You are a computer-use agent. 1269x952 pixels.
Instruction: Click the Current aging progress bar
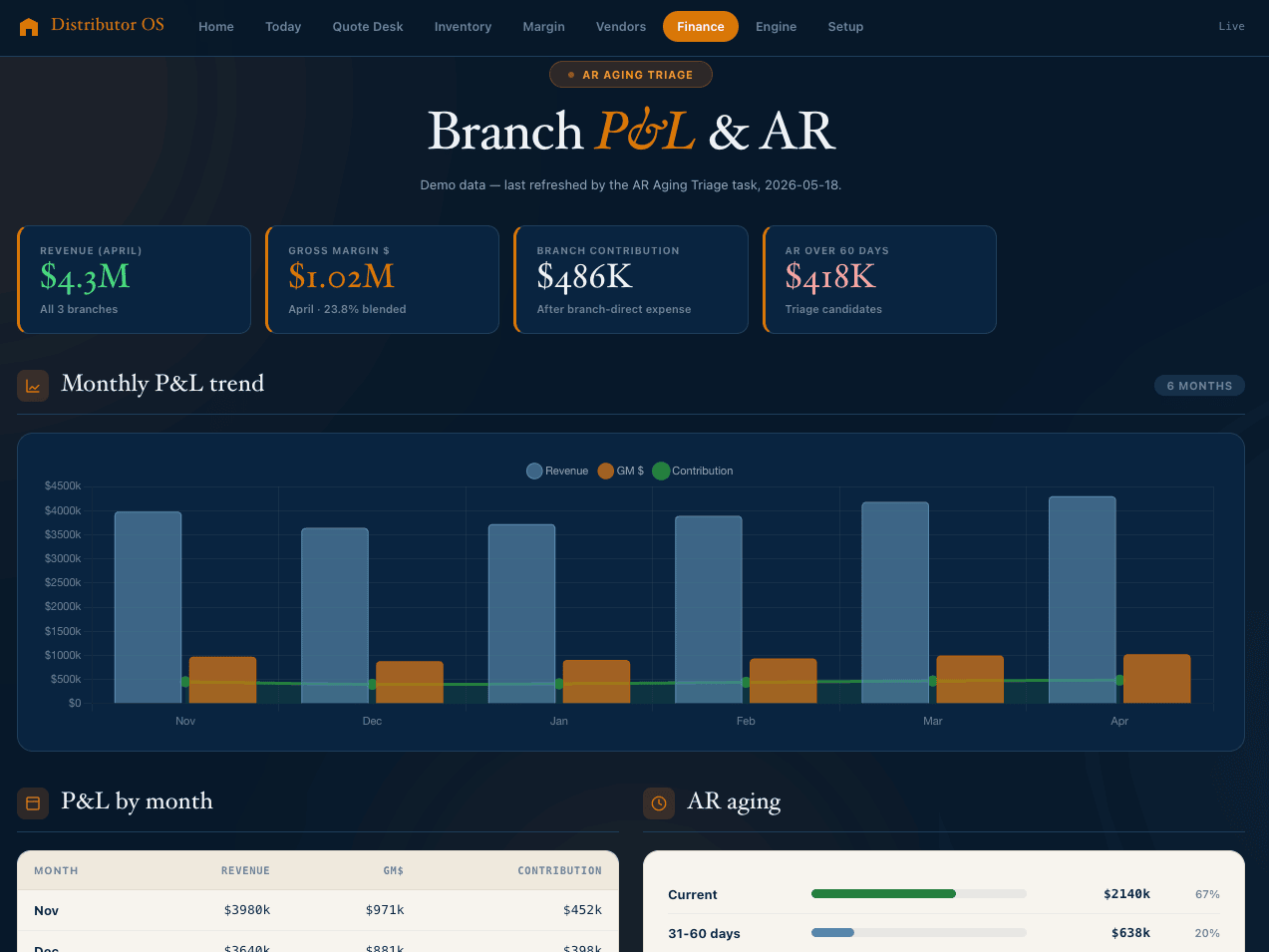tap(919, 894)
